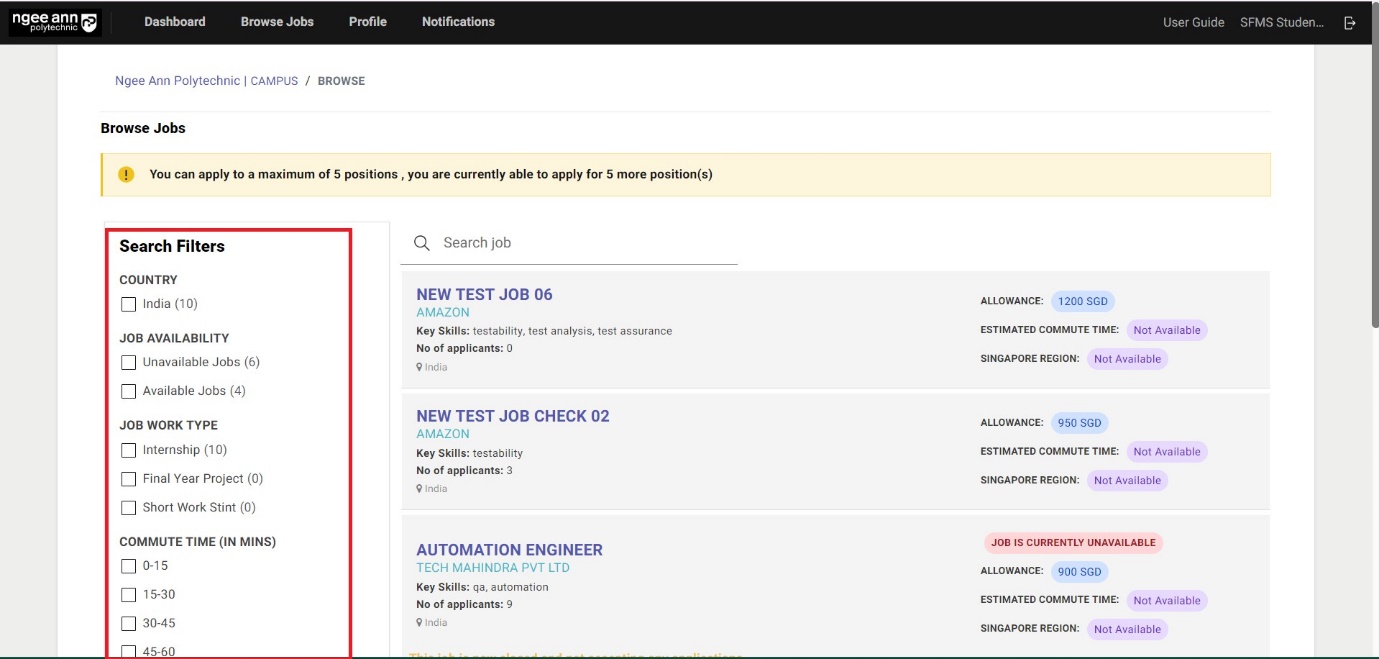The height and width of the screenshot is (659, 1379).
Task: Click the logout icon in top bar
Action: click(x=1350, y=22)
